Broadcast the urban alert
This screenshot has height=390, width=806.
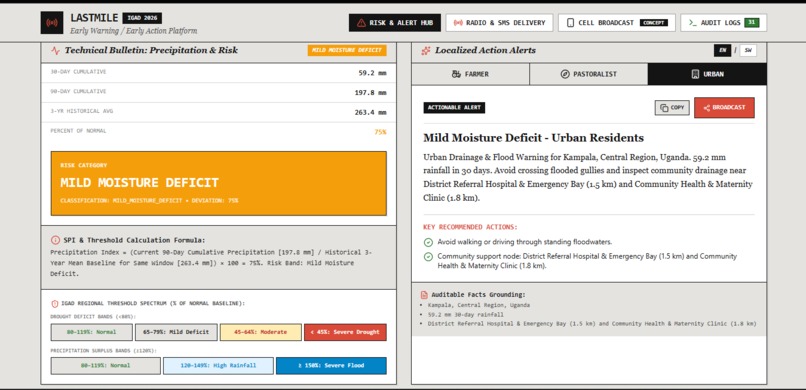(724, 108)
